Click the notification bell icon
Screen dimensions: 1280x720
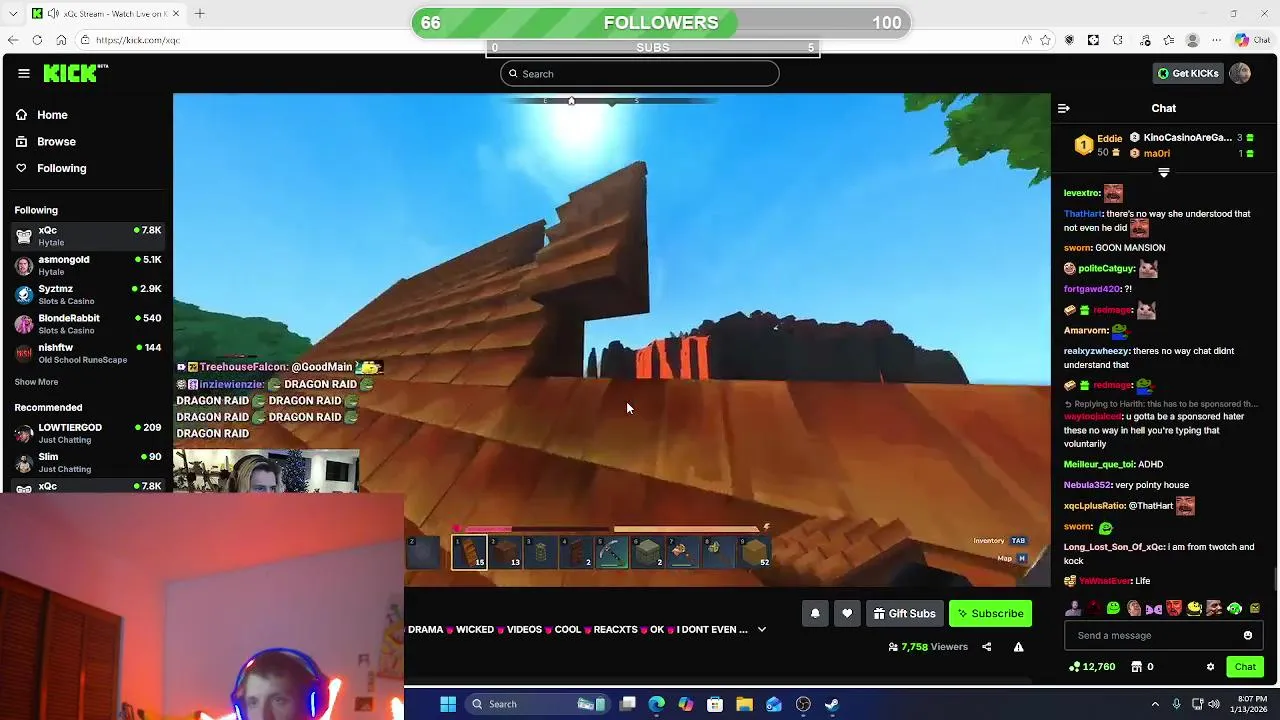point(815,613)
